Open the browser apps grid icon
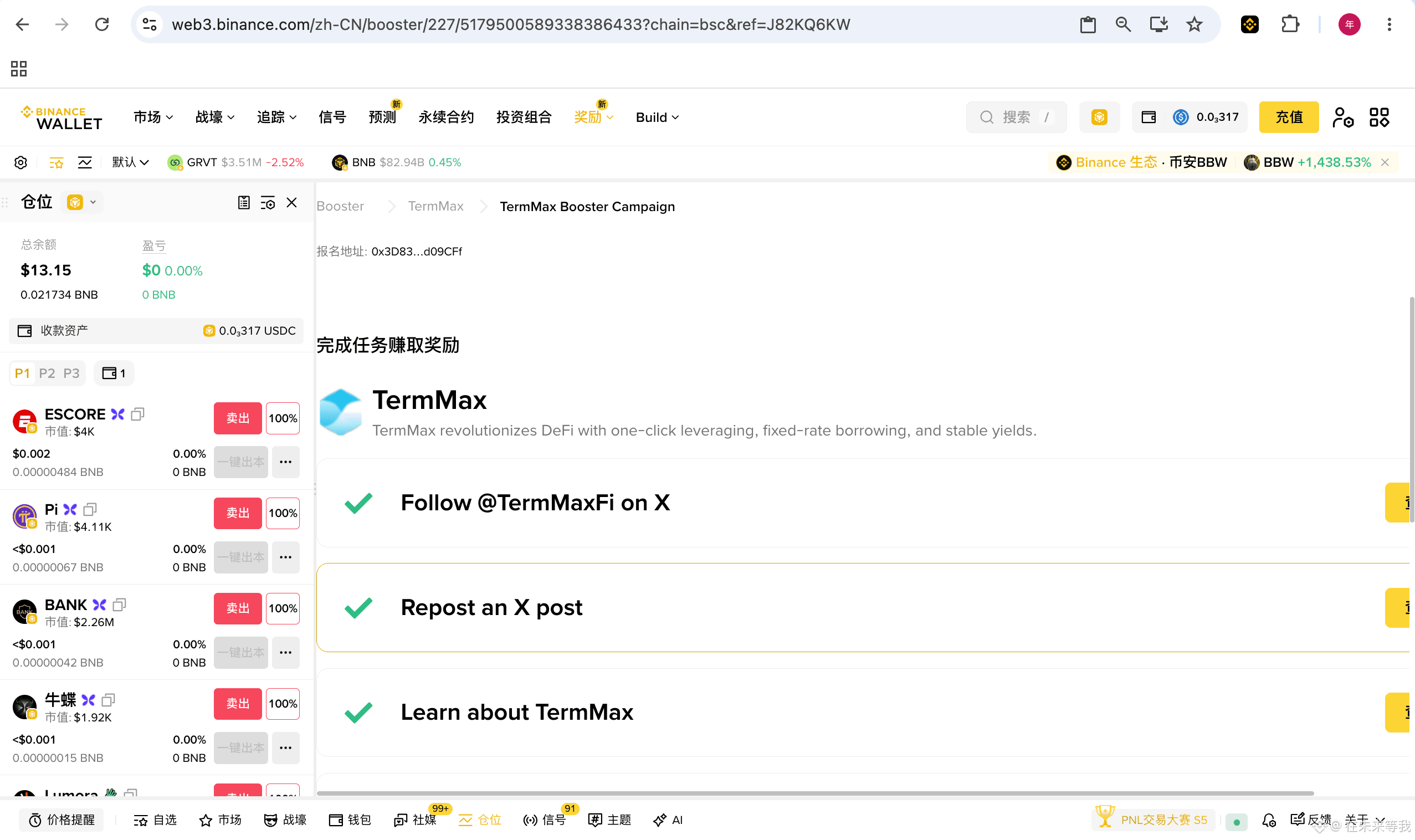 pos(19,69)
